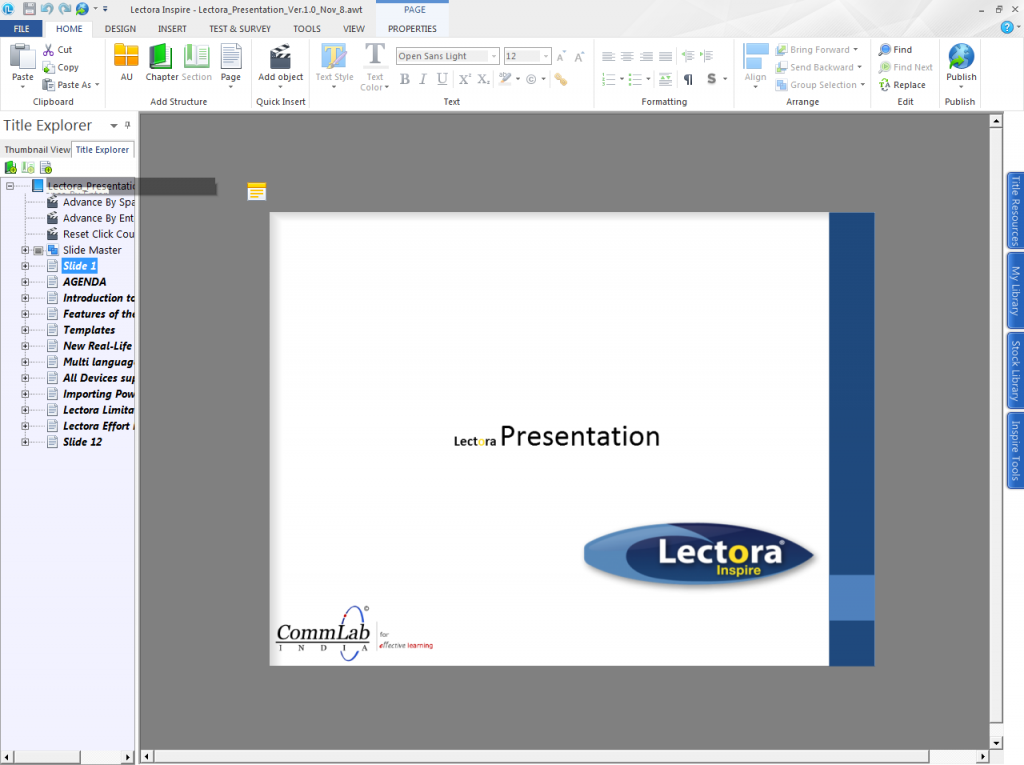
Task: Click the yellow note icon above the slide
Action: coord(257,191)
